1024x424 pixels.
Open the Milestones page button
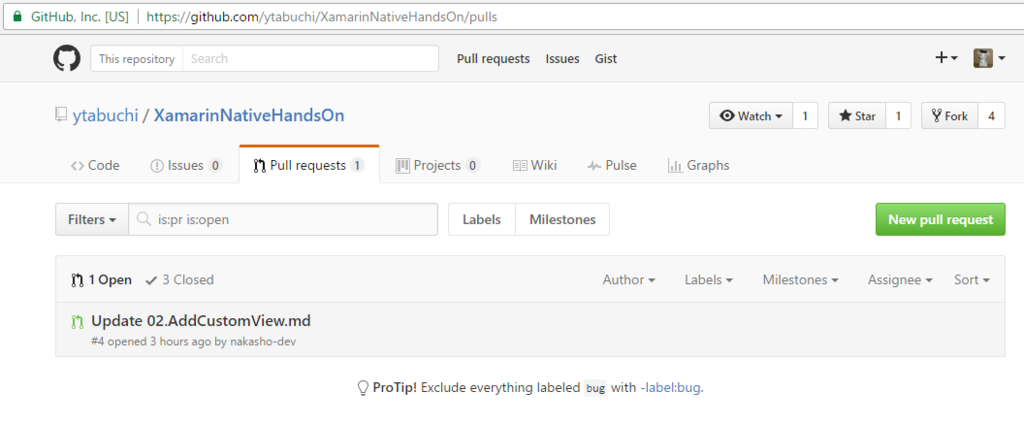pos(562,220)
